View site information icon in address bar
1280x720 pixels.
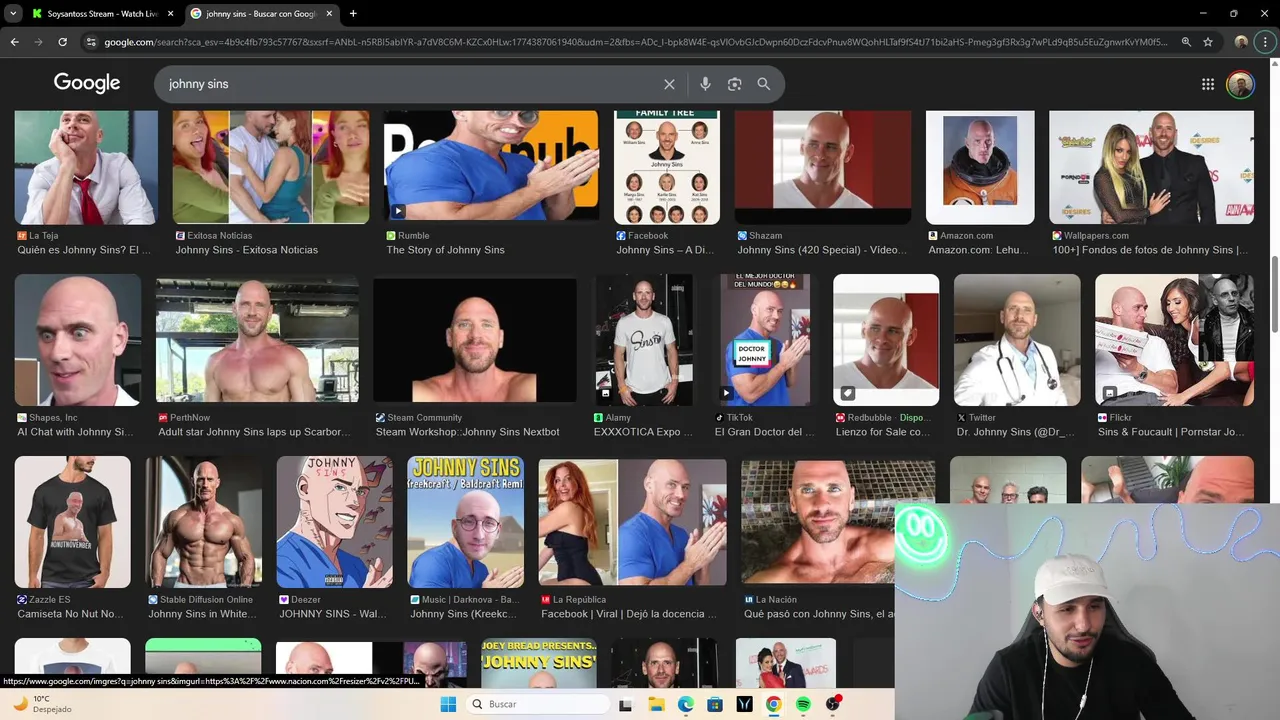(91, 42)
